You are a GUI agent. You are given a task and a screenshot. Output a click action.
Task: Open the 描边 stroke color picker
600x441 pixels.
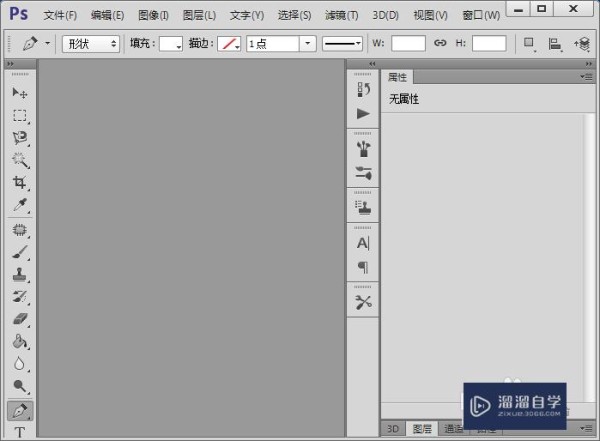click(229, 44)
